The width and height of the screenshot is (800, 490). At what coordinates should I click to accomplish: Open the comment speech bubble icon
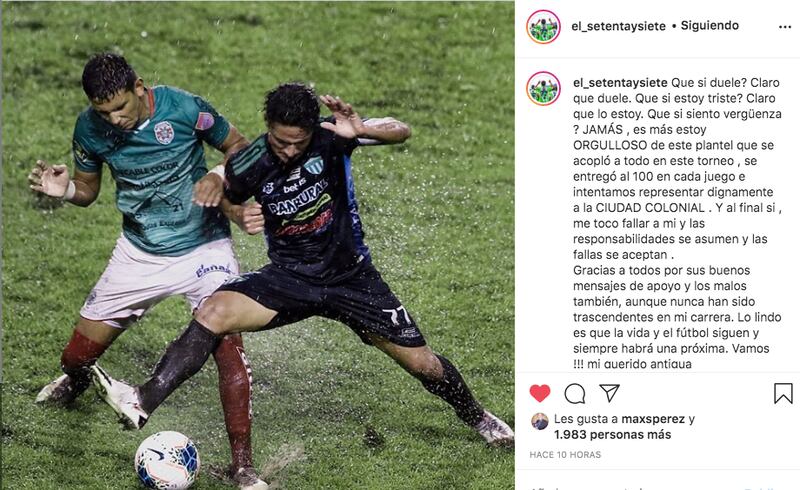[x=574, y=394]
